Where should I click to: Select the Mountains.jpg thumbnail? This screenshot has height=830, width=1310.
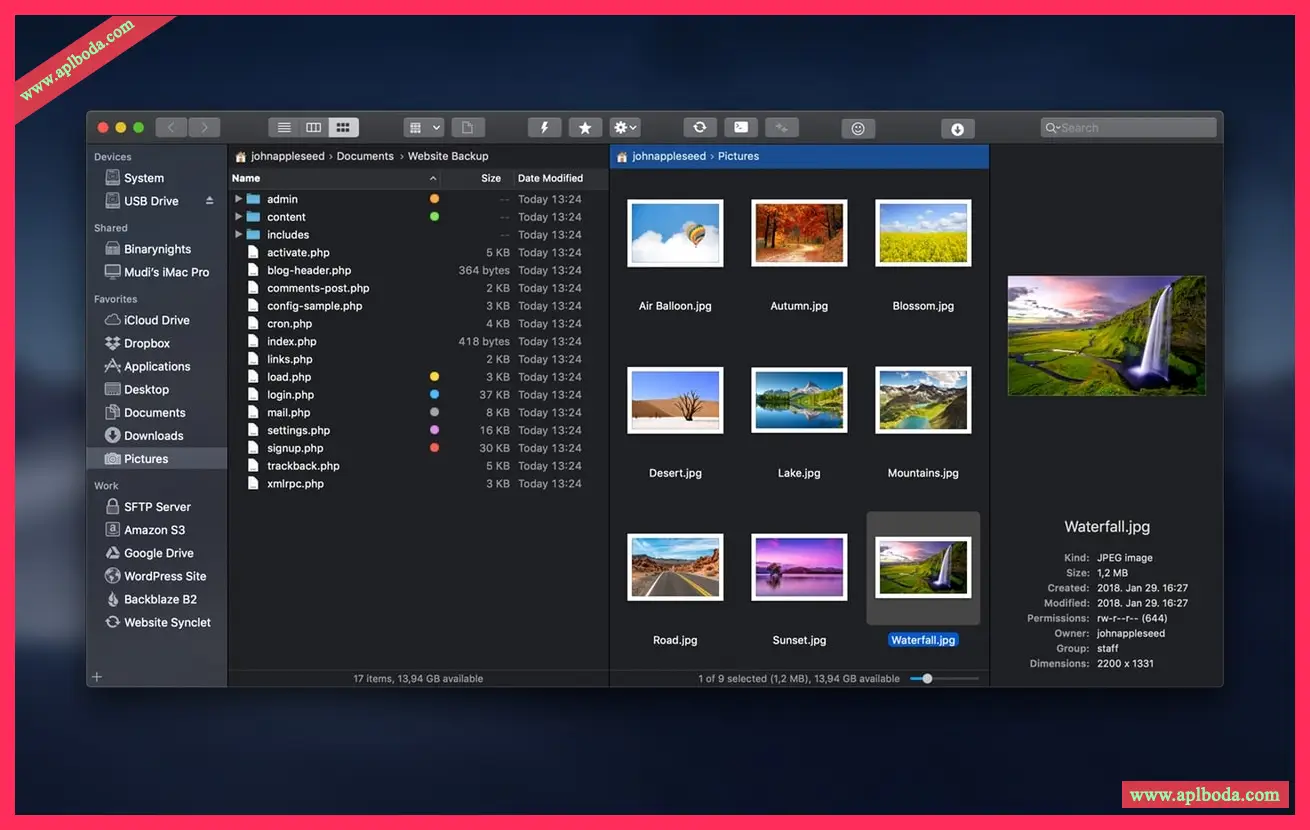tap(923, 400)
